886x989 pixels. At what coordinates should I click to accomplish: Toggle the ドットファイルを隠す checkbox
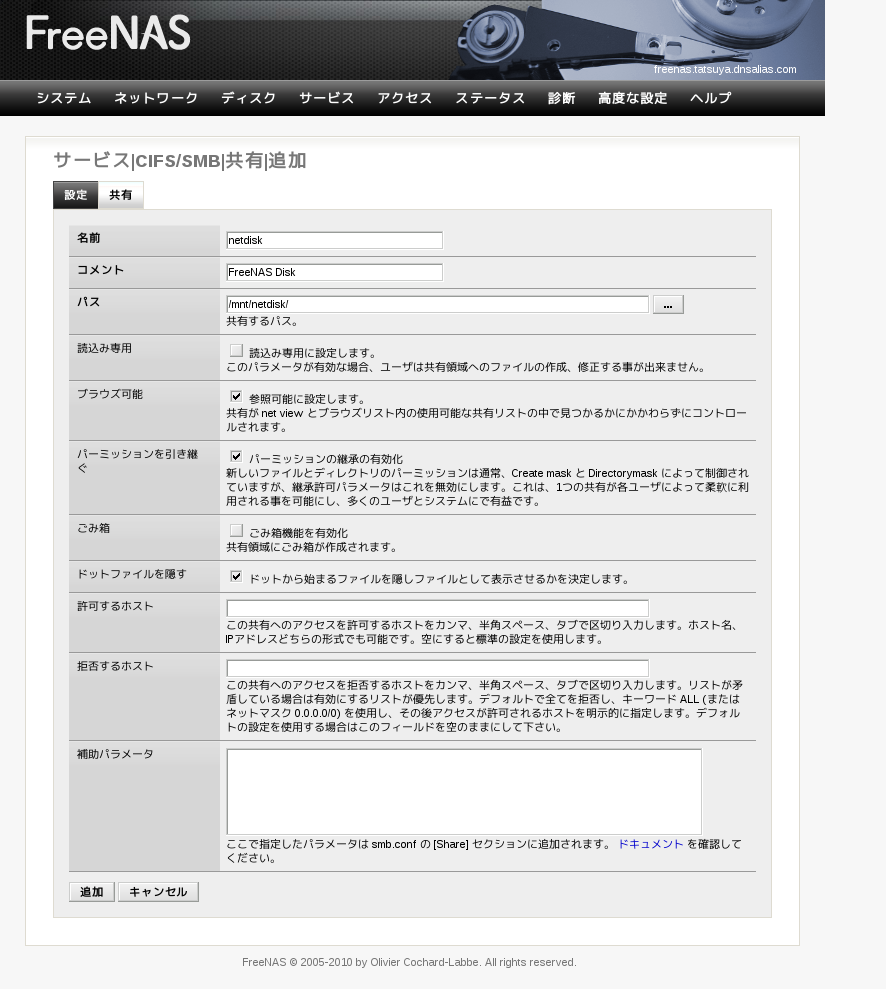236,576
